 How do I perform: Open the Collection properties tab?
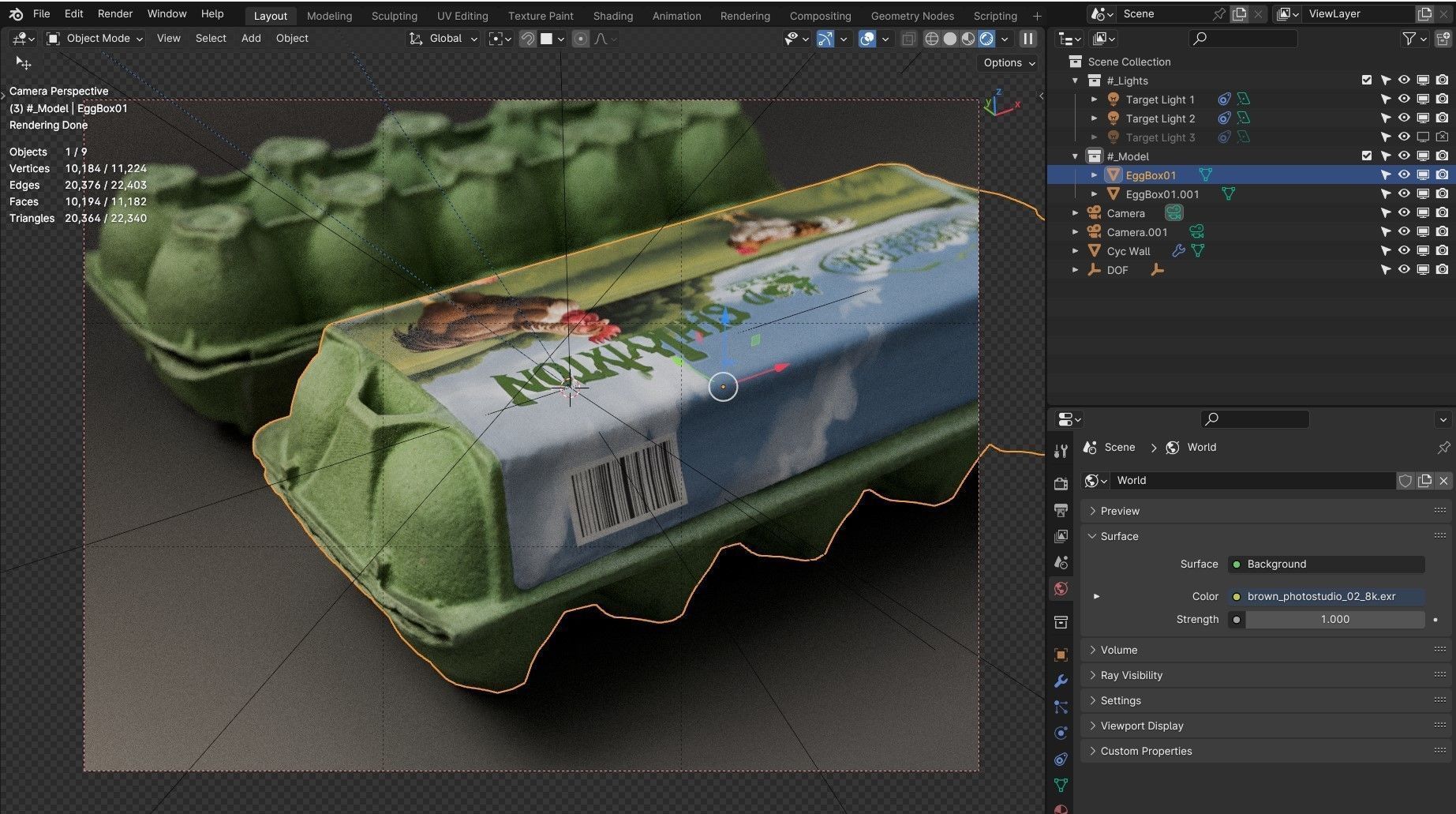[1061, 622]
